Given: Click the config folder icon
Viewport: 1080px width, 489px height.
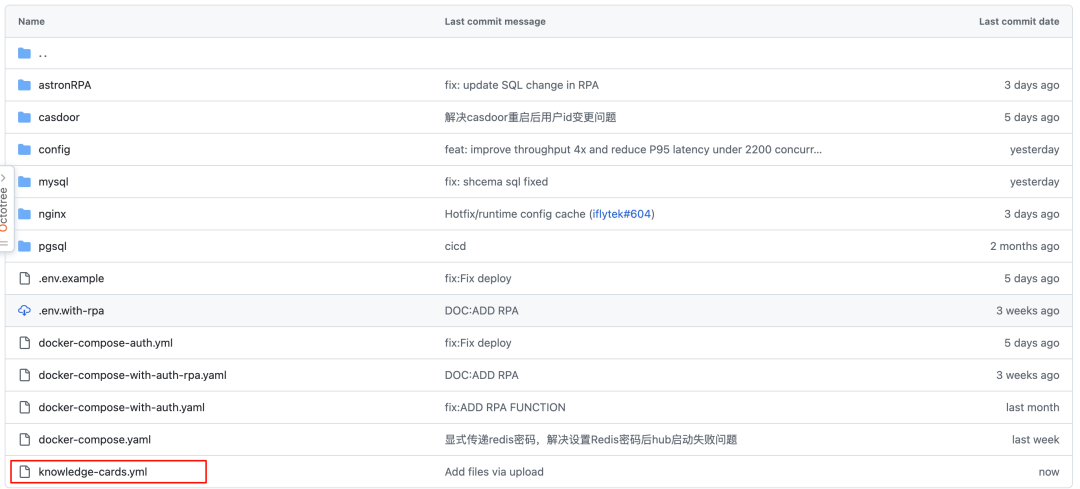Looking at the screenshot, I should [25, 149].
